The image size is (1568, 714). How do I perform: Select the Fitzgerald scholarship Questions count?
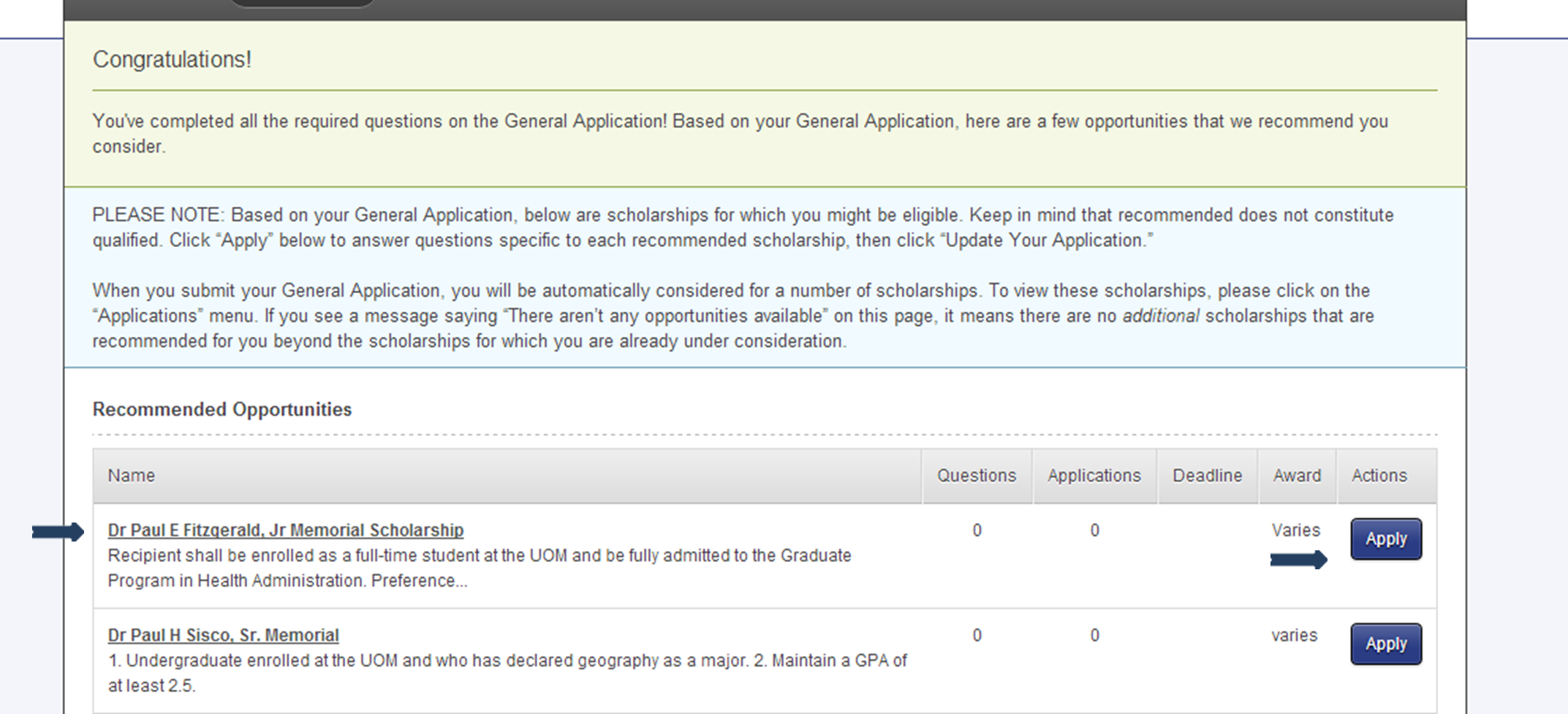coord(977,530)
